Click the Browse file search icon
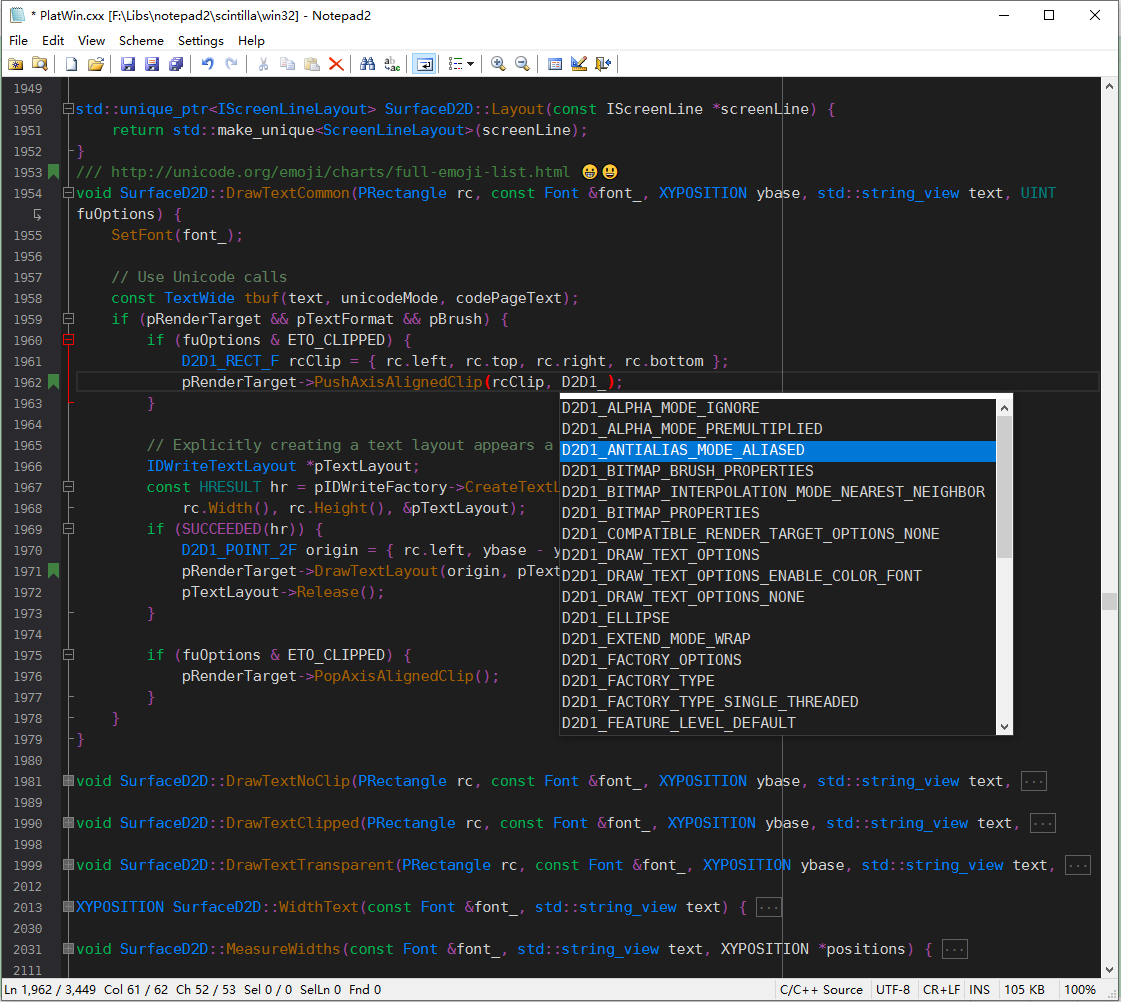 [40, 64]
